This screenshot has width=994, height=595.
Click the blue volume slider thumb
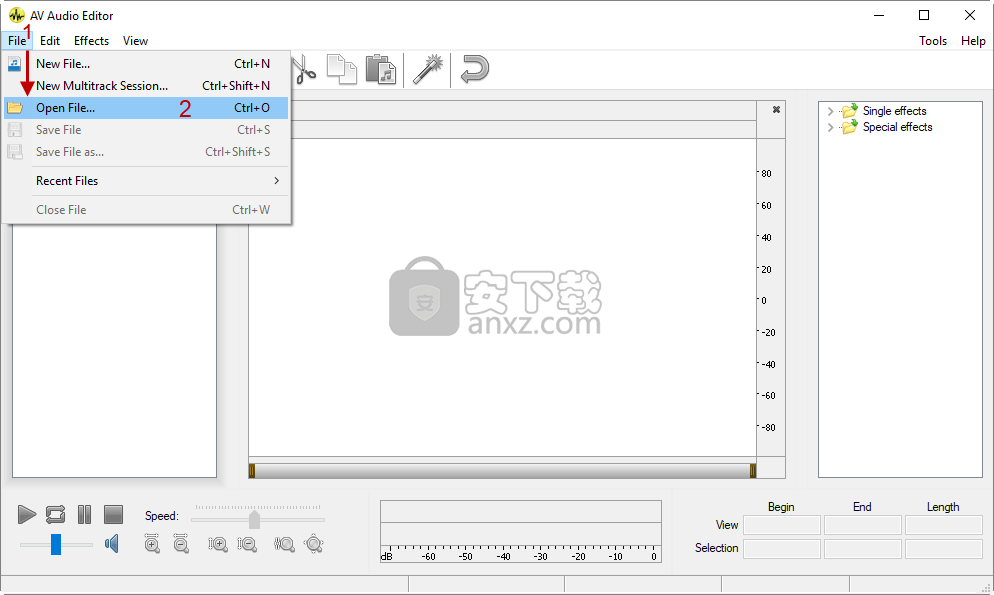pos(56,544)
